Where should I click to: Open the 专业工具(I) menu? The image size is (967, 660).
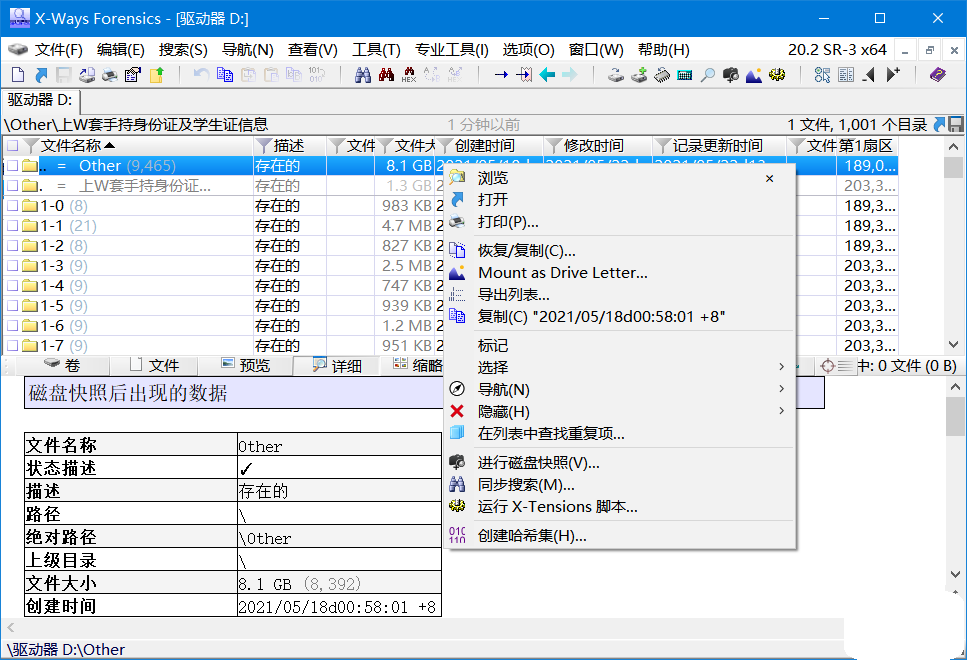[x=451, y=50]
